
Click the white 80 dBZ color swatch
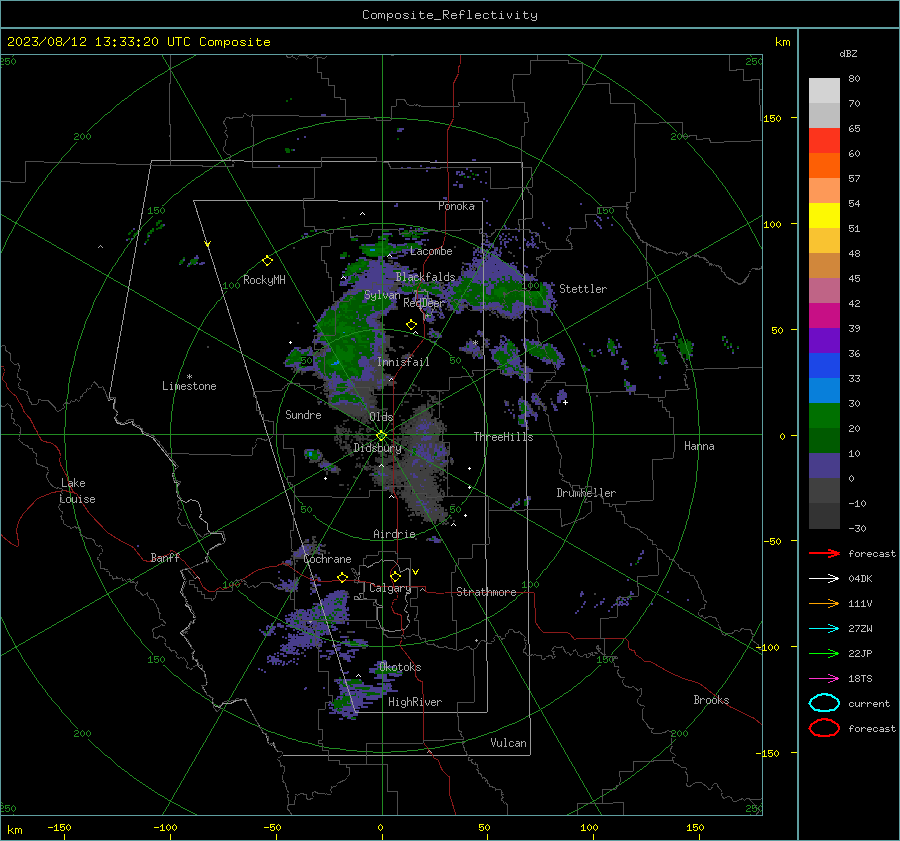pyautogui.click(x=824, y=90)
